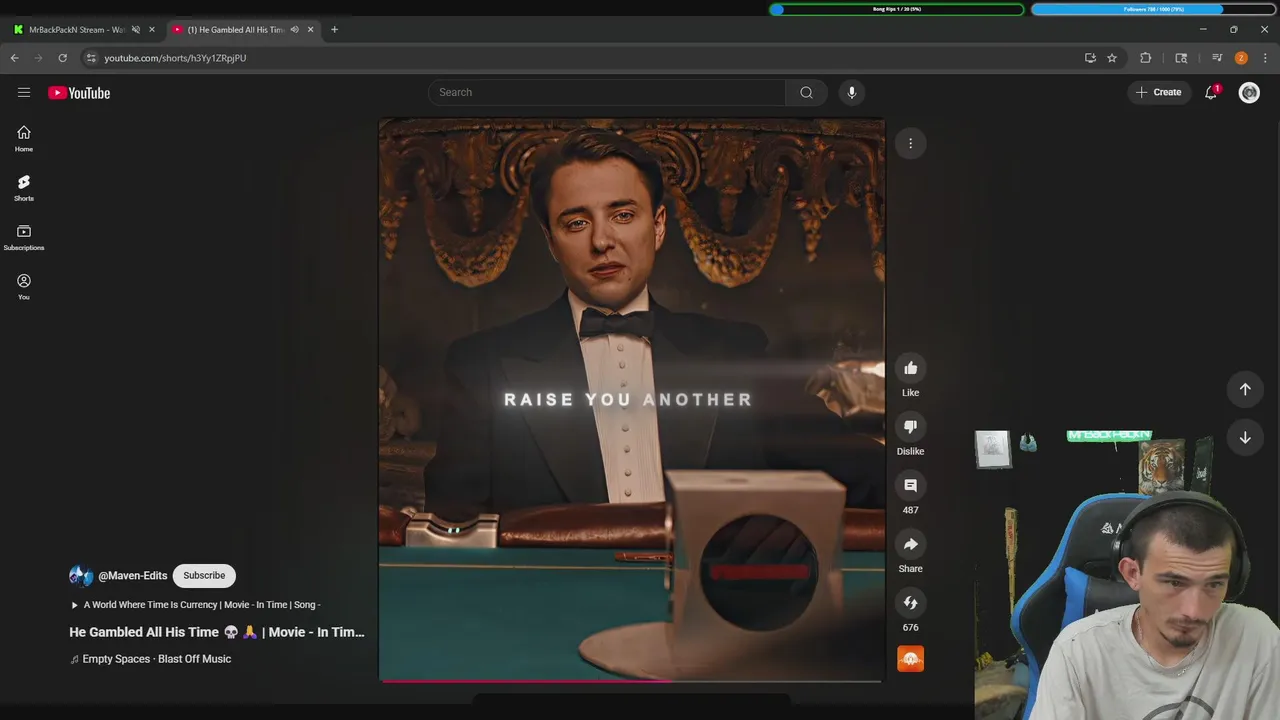This screenshot has height=720, width=1280.
Task: Click the search magnifier button
Action: 806,92
